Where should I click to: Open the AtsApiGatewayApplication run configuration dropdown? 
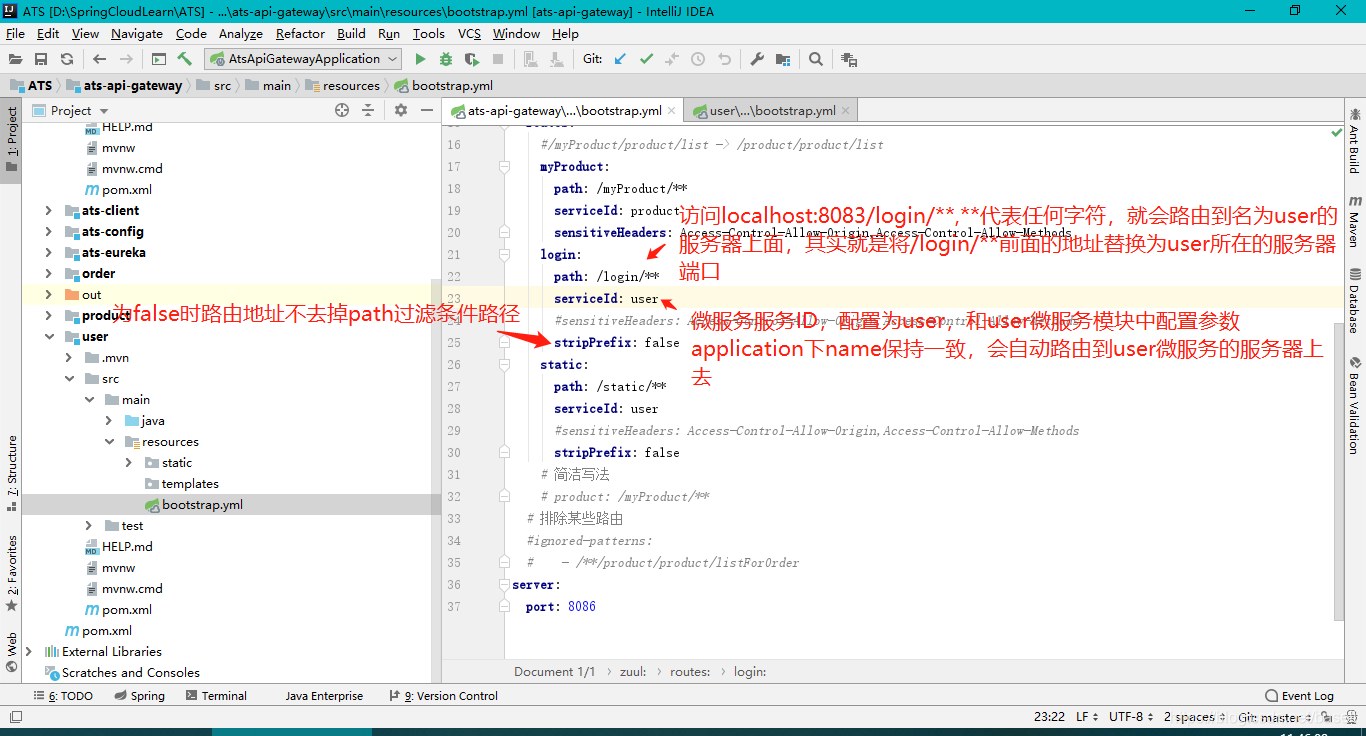(304, 59)
